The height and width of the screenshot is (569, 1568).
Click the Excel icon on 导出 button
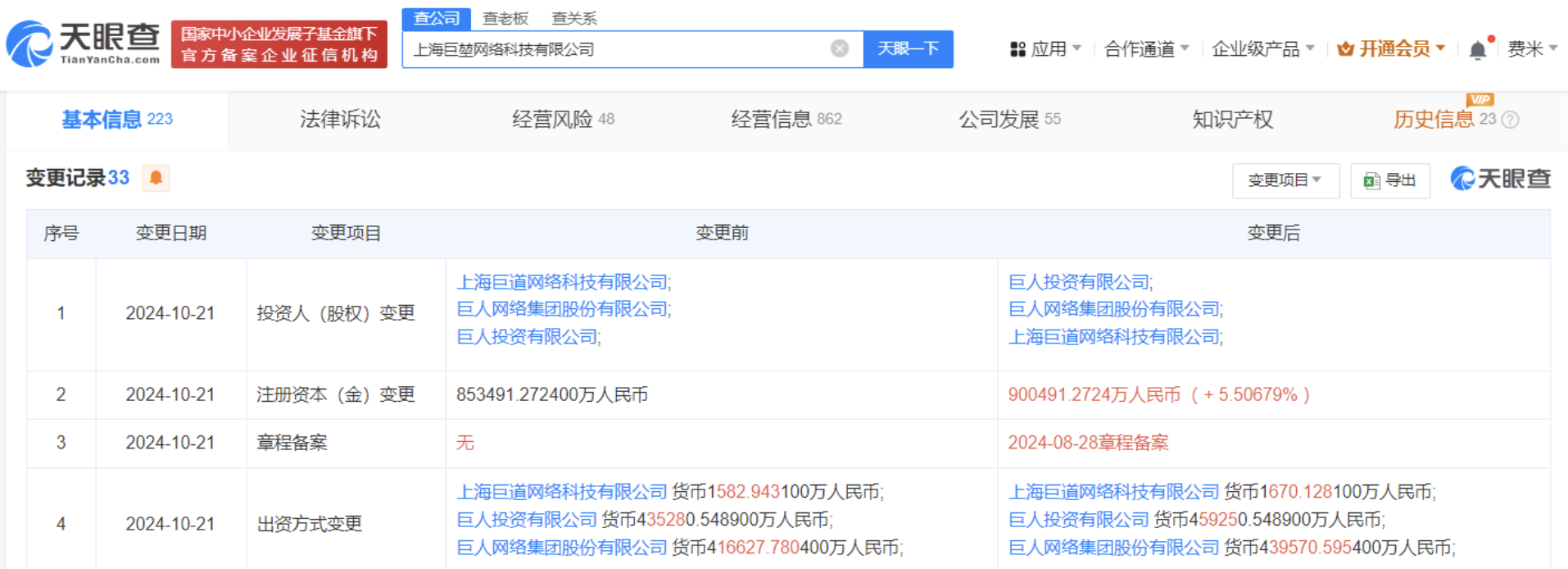[x=1371, y=181]
